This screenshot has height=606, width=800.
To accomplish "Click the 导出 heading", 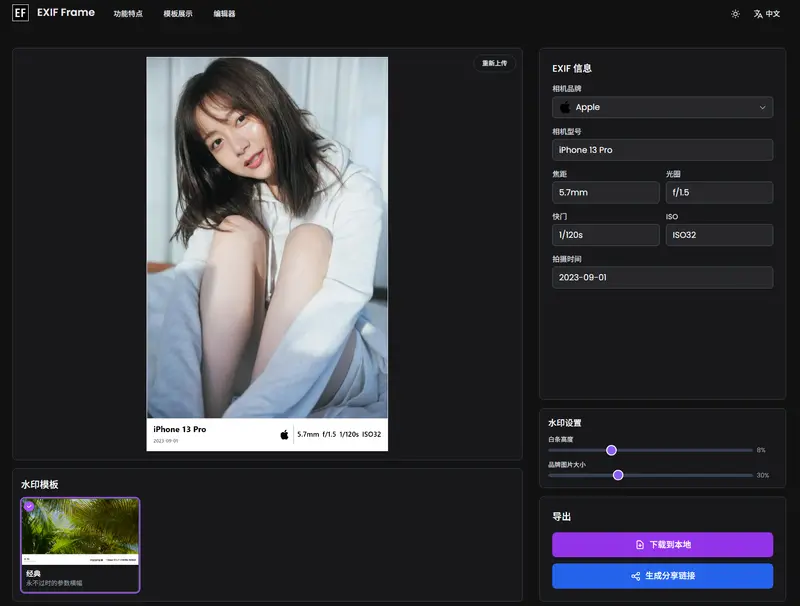I will 561,517.
